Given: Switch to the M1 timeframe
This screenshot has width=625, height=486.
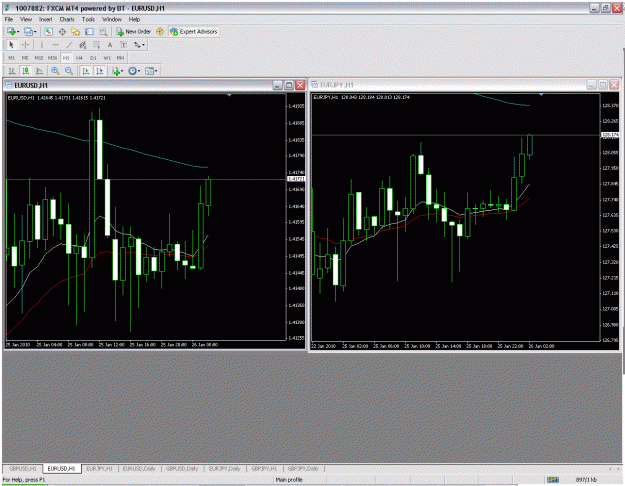Looking at the screenshot, I should click(x=12, y=58).
